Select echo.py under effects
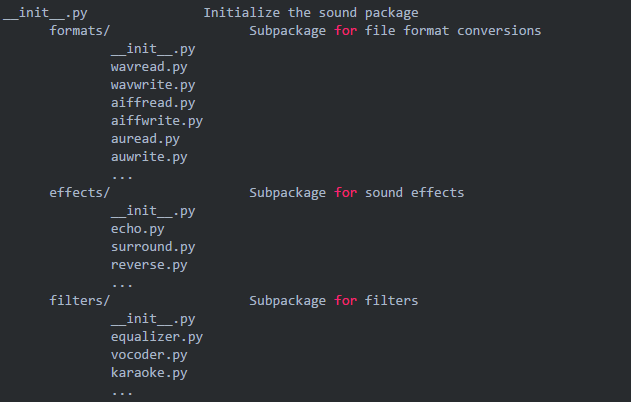Screen dimensions: 631x402 (138, 229)
